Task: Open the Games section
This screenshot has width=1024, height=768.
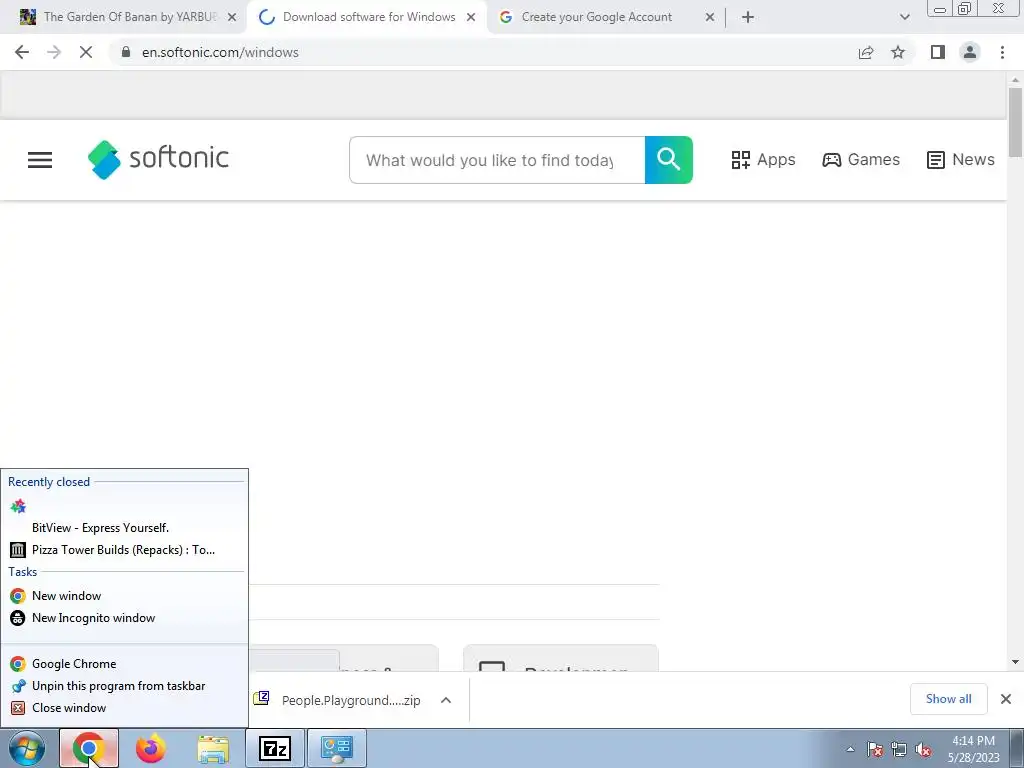Action: [x=861, y=160]
